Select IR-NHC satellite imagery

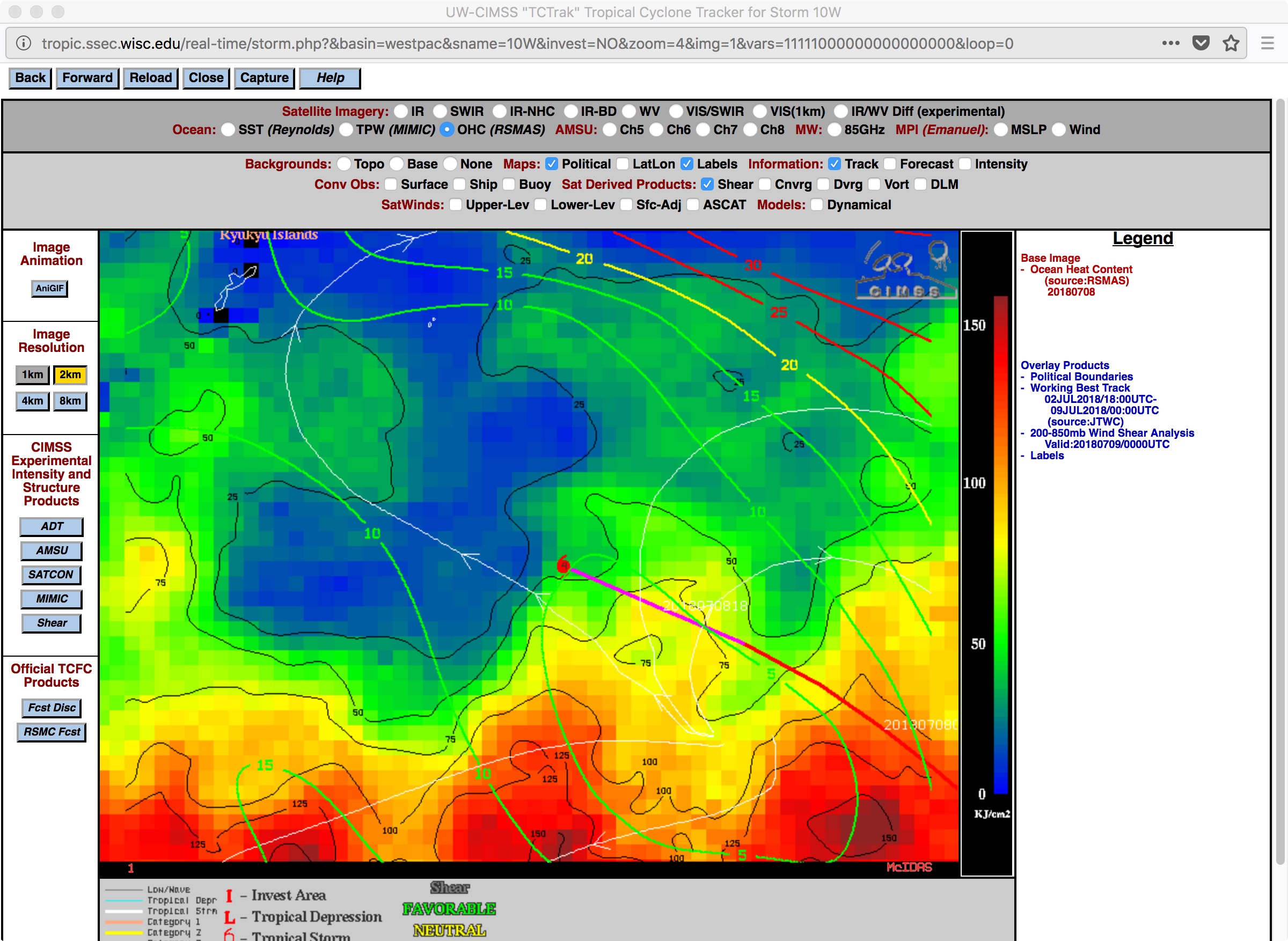pos(500,111)
